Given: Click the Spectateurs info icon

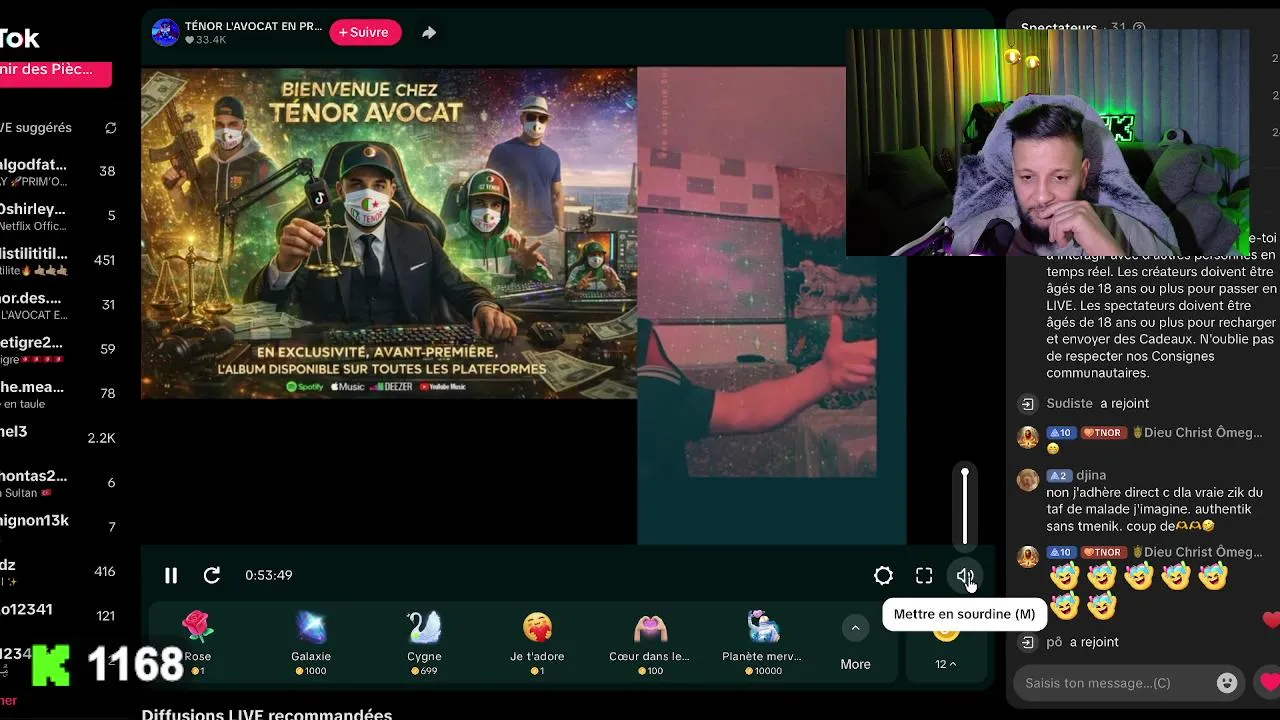Looking at the screenshot, I should pos(1139,28).
